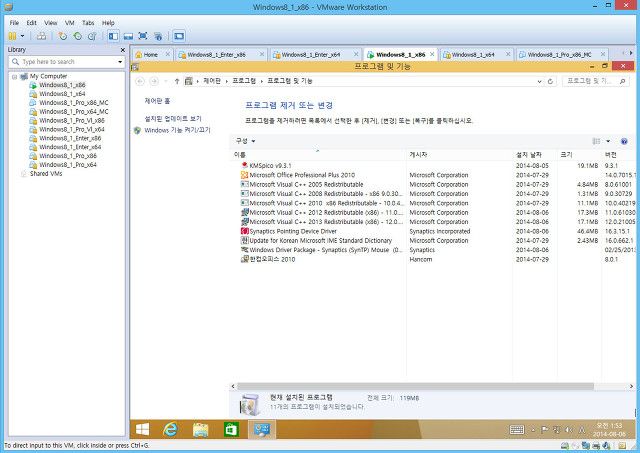The width and height of the screenshot is (640, 453).
Task: Take a snapshot of this virtual machine
Action: pos(62,36)
